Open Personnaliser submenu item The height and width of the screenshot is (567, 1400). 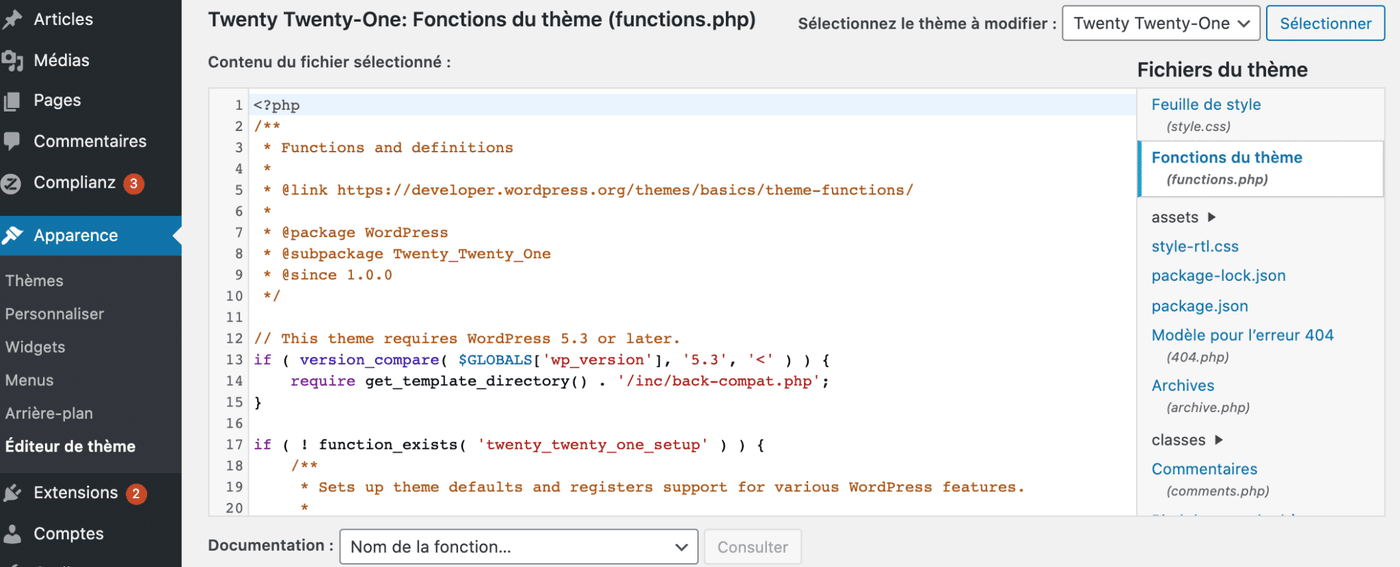coord(54,314)
